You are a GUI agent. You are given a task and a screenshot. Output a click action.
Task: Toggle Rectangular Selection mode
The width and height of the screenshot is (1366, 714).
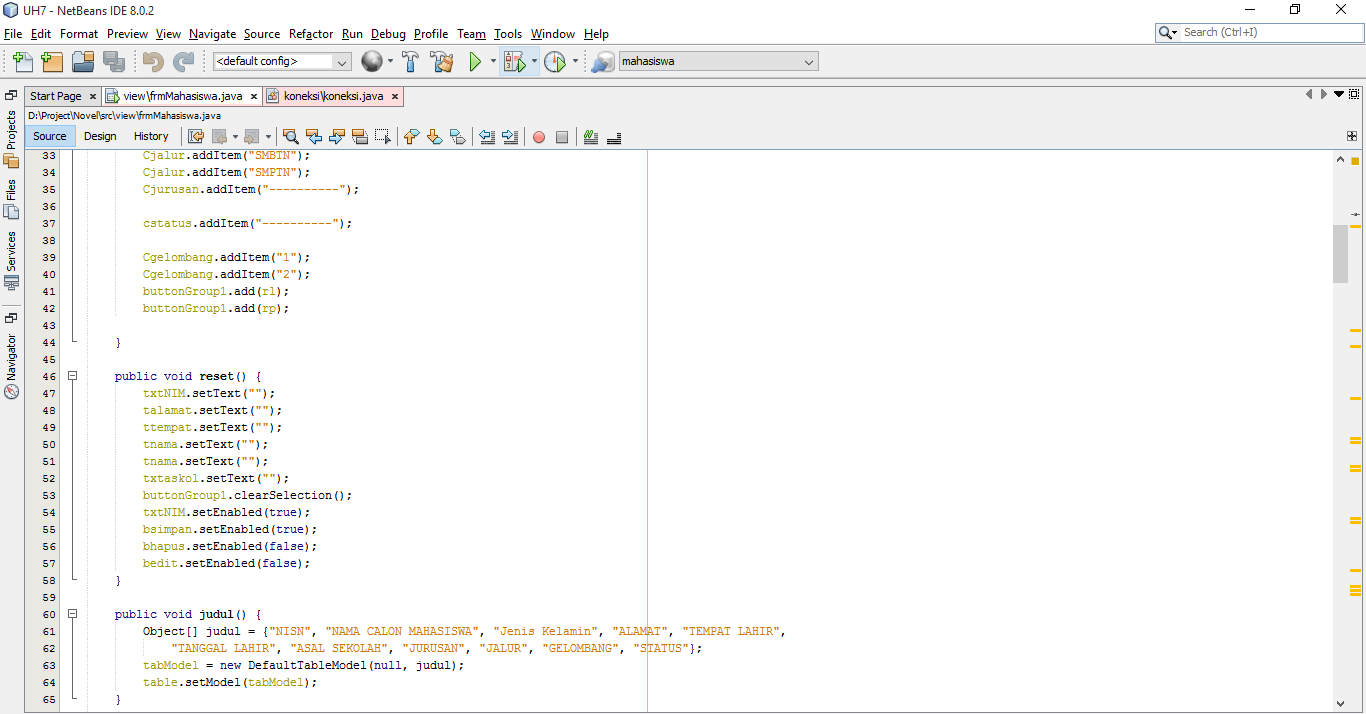(x=383, y=137)
